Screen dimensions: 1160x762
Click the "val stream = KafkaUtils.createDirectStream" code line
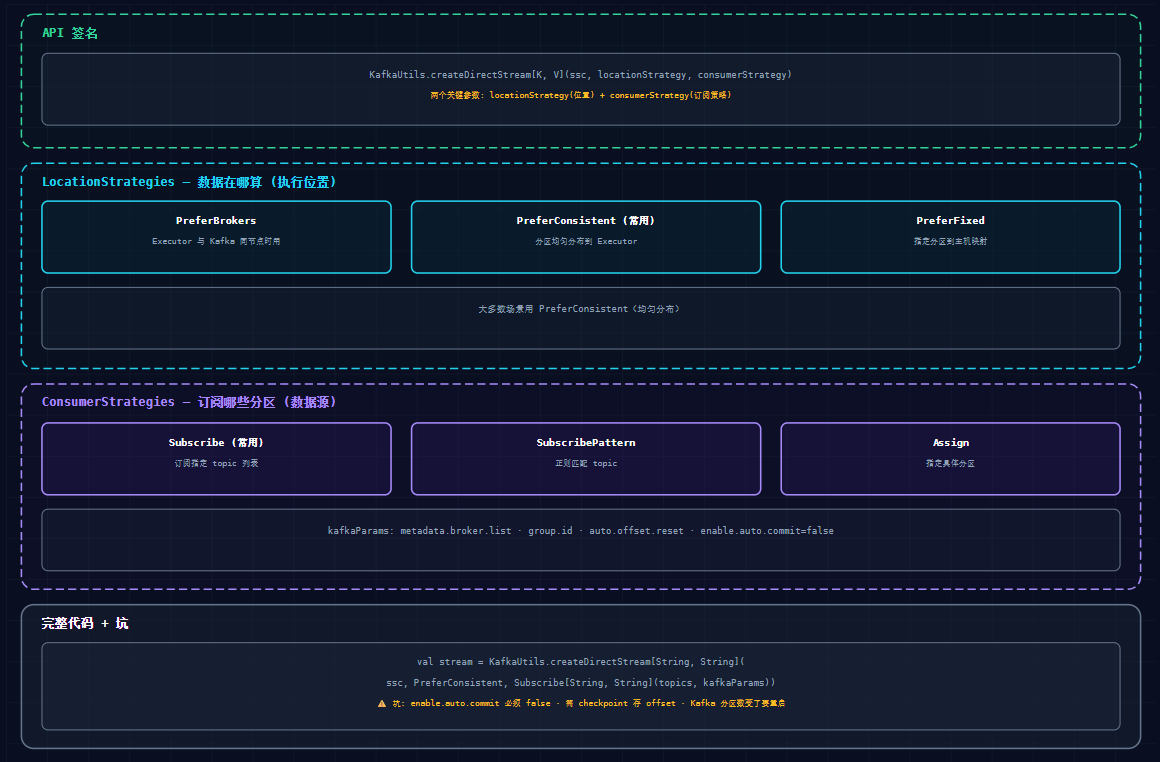pos(581,661)
